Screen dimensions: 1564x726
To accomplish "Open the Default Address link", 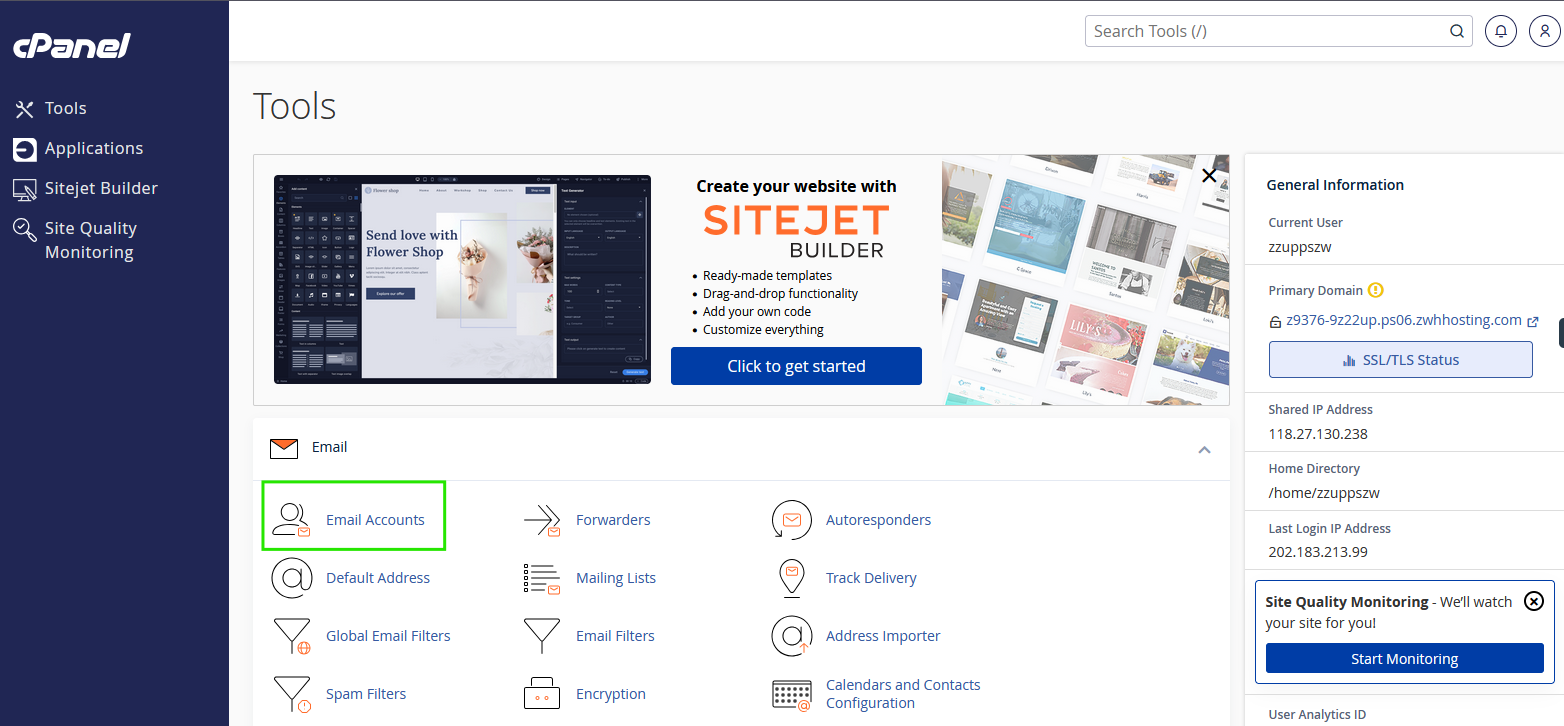I will coord(378,578).
